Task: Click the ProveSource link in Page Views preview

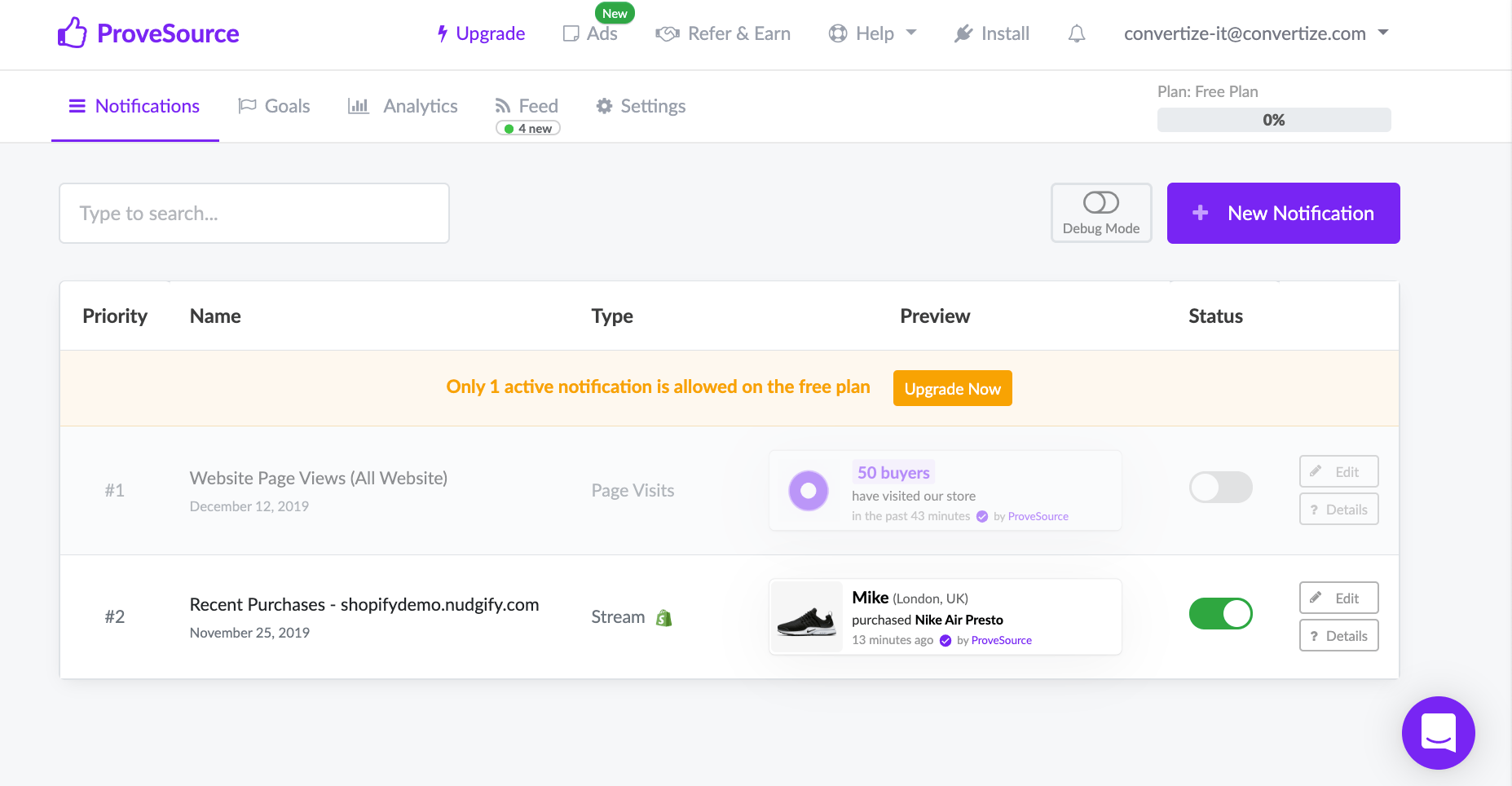Action: click(1038, 516)
